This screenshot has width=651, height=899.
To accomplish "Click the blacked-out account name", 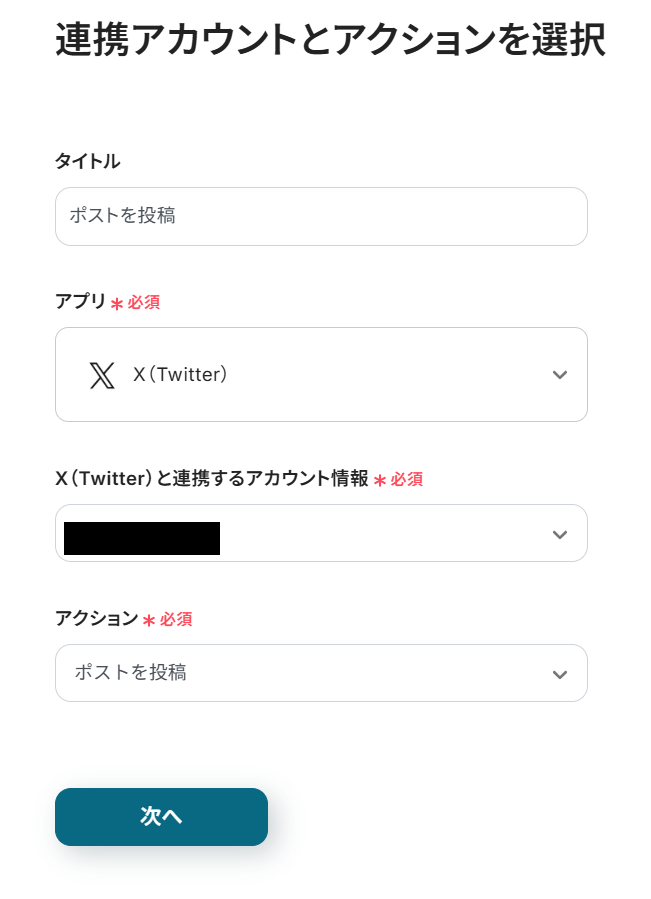I will [142, 538].
